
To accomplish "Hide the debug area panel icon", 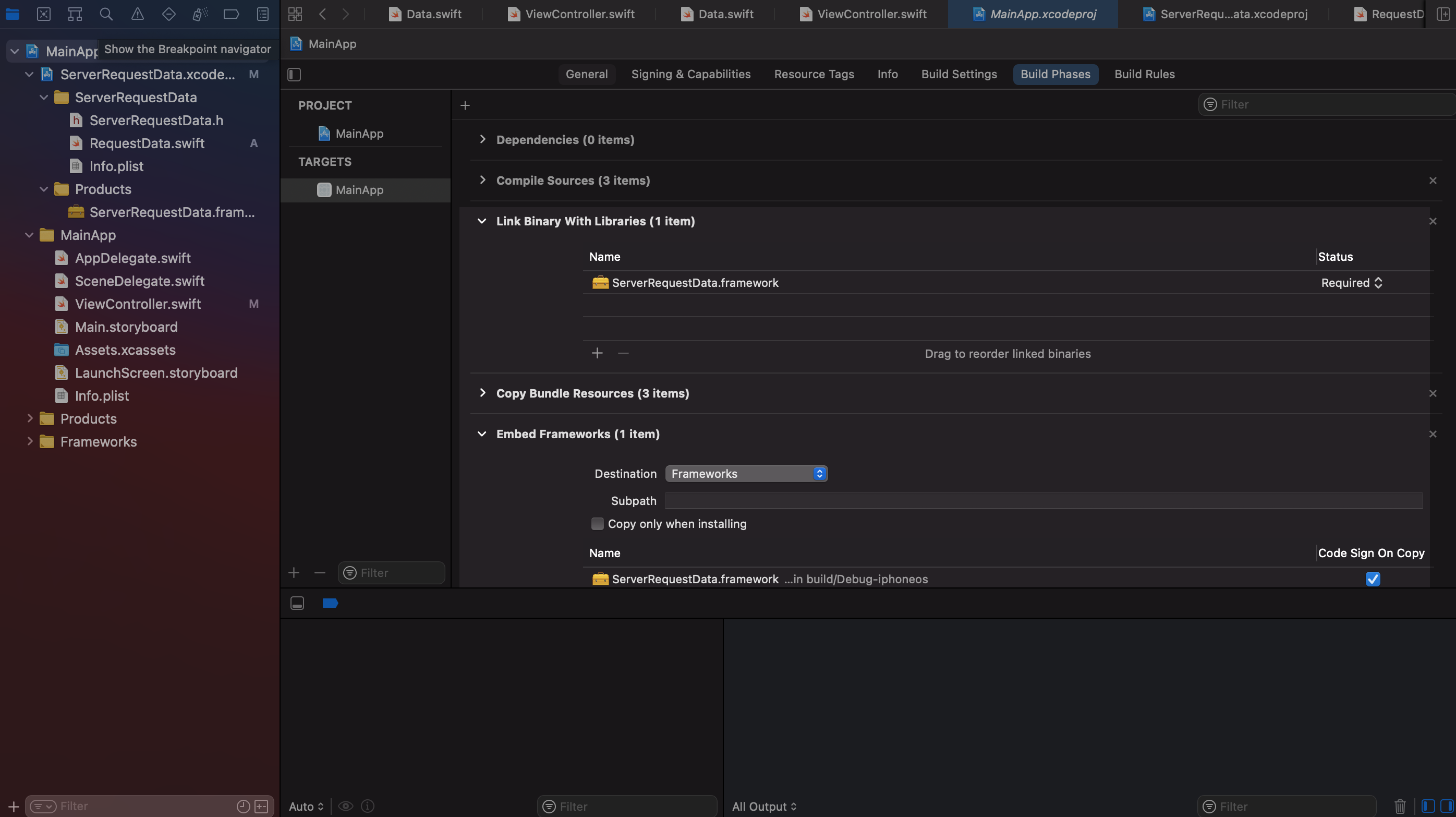I will pos(297,603).
